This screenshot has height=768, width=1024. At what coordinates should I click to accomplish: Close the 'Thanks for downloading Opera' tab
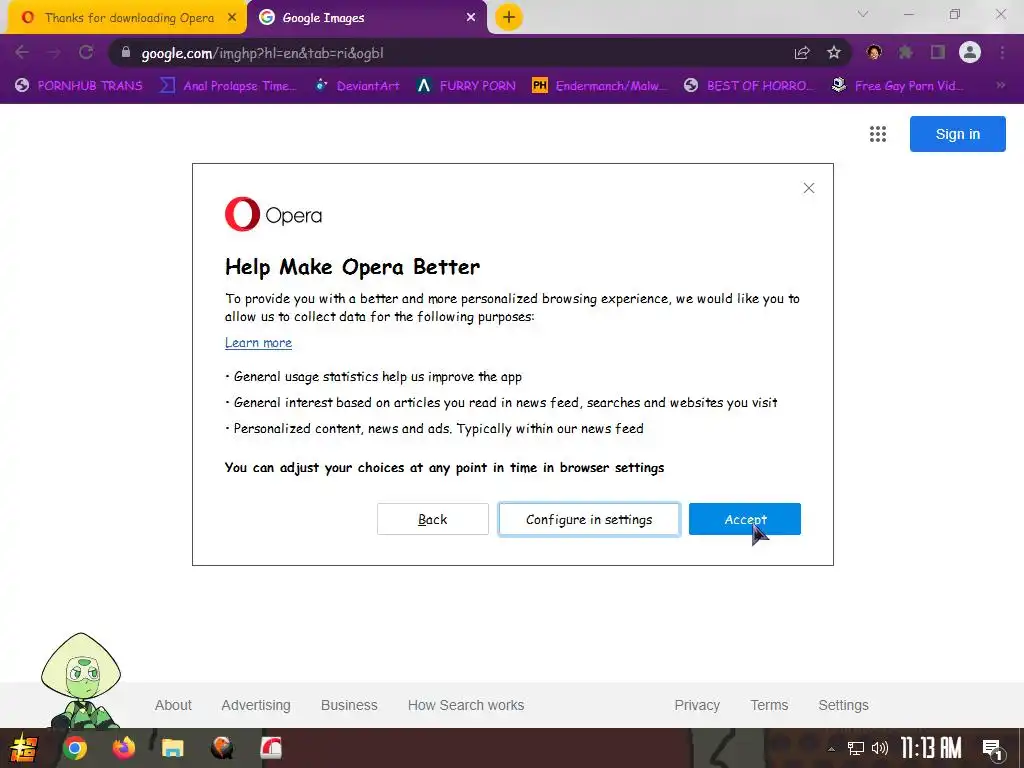click(x=232, y=18)
